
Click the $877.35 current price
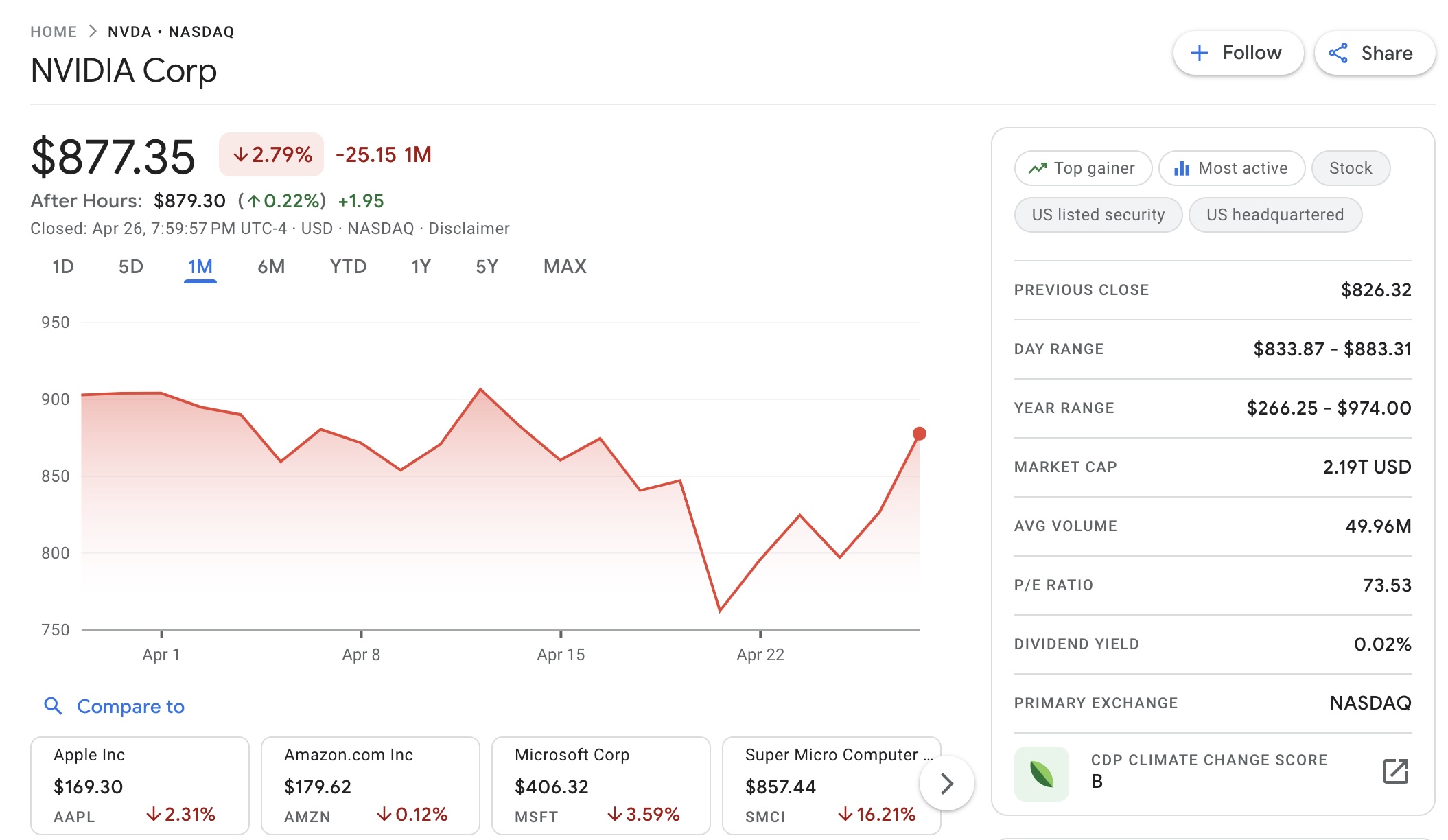point(113,157)
